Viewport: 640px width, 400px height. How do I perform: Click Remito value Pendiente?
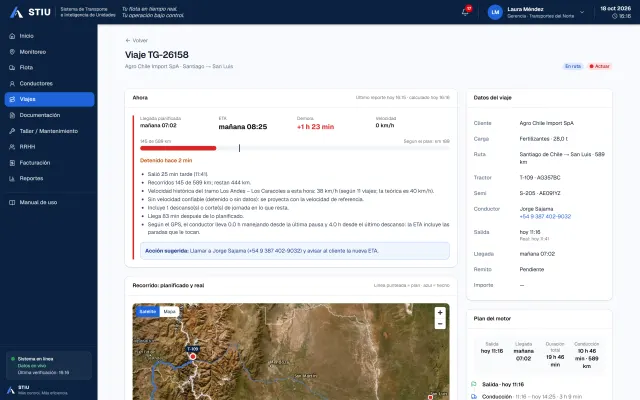[532, 269]
